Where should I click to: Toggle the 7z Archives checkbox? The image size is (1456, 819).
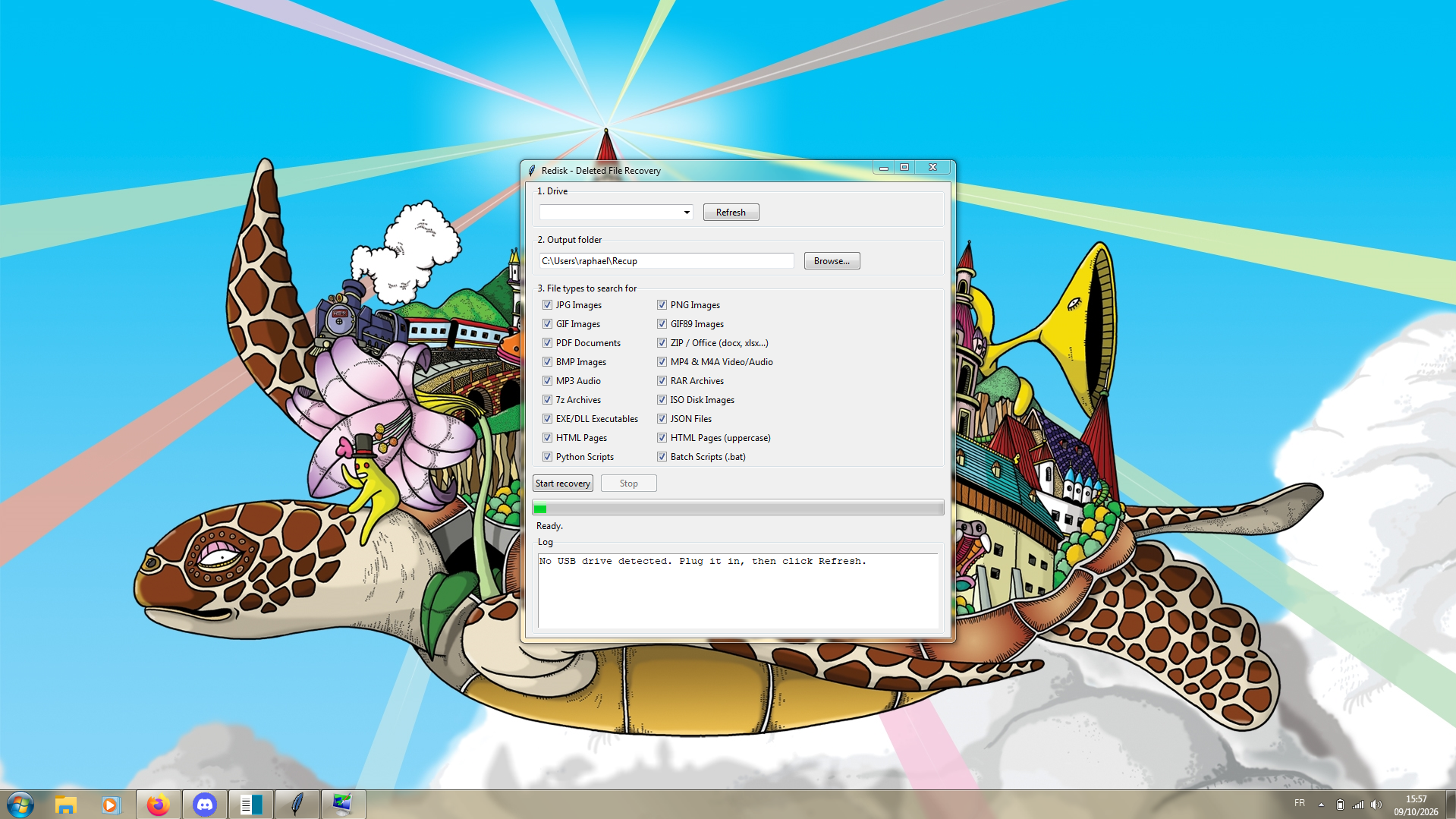point(547,400)
